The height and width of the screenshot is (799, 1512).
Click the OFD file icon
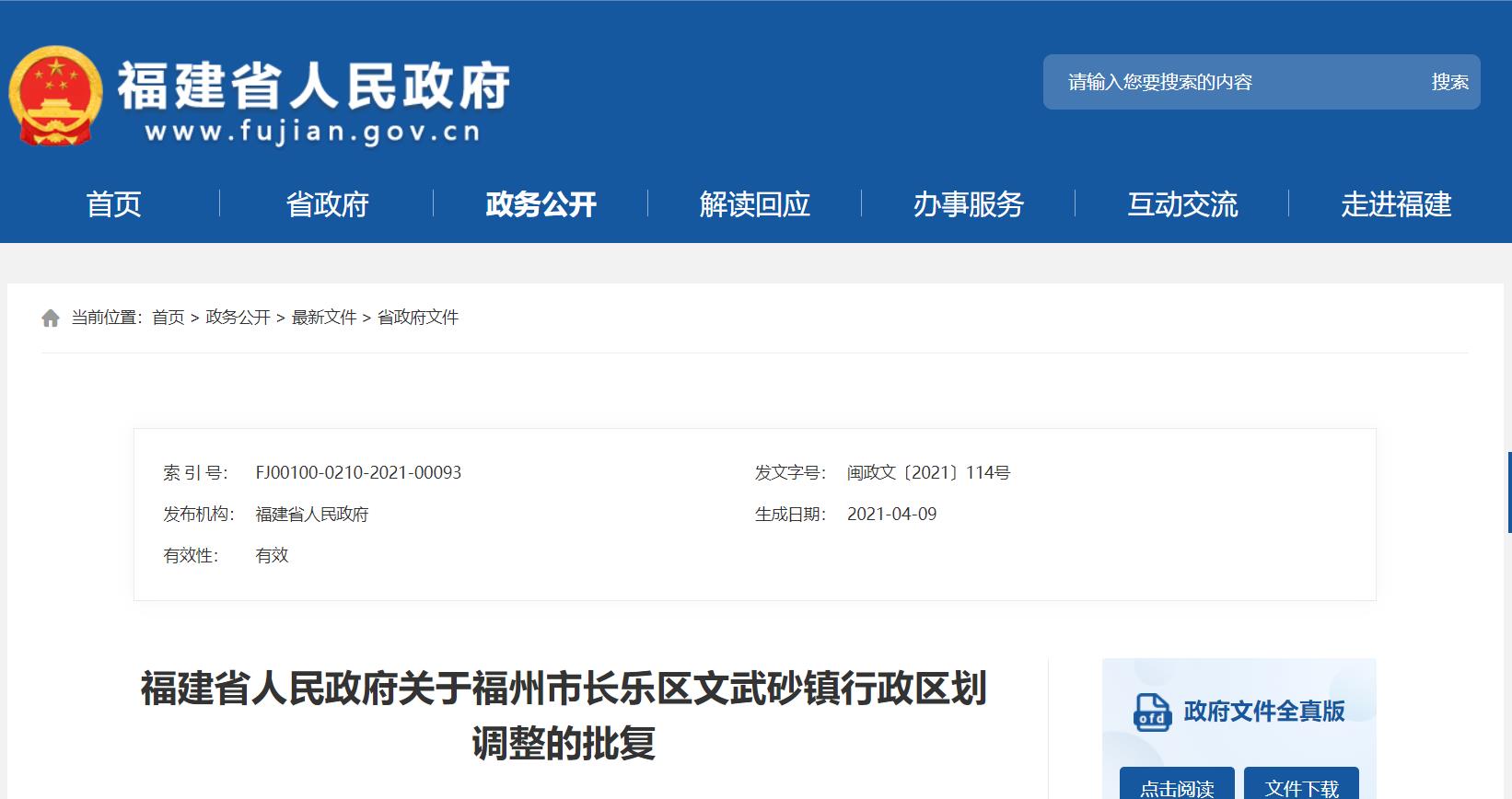1152,712
